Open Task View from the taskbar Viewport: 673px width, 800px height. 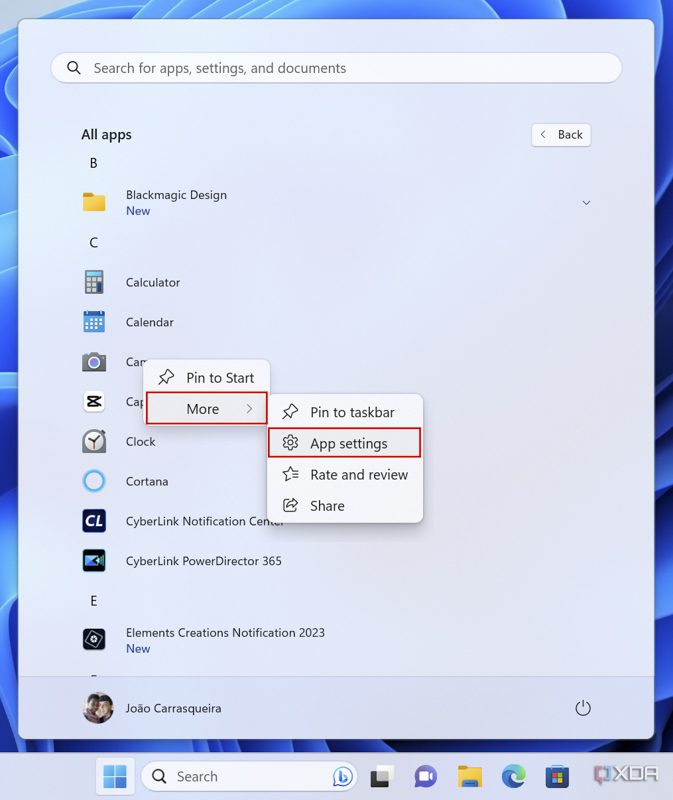pyautogui.click(x=382, y=777)
